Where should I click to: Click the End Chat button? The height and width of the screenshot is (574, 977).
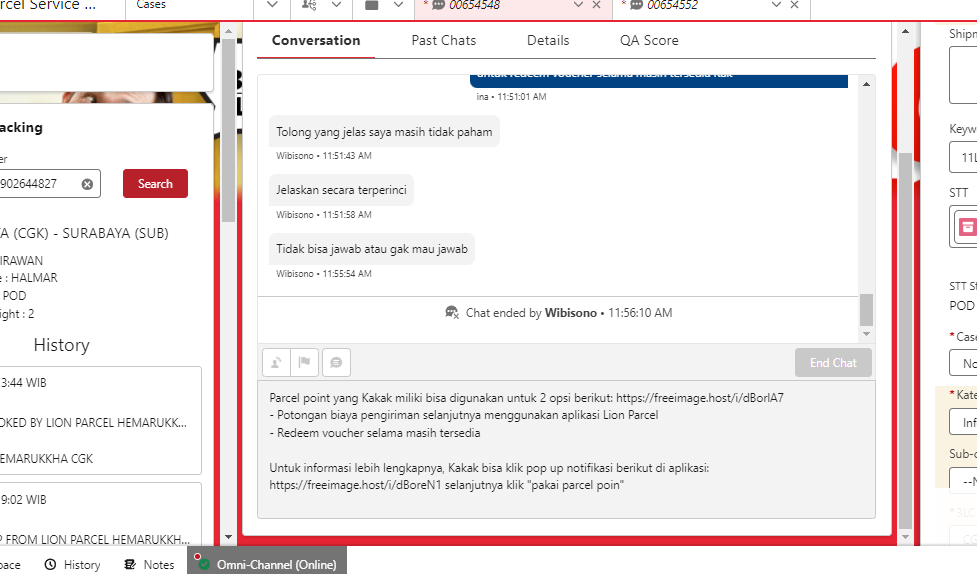pyautogui.click(x=833, y=363)
